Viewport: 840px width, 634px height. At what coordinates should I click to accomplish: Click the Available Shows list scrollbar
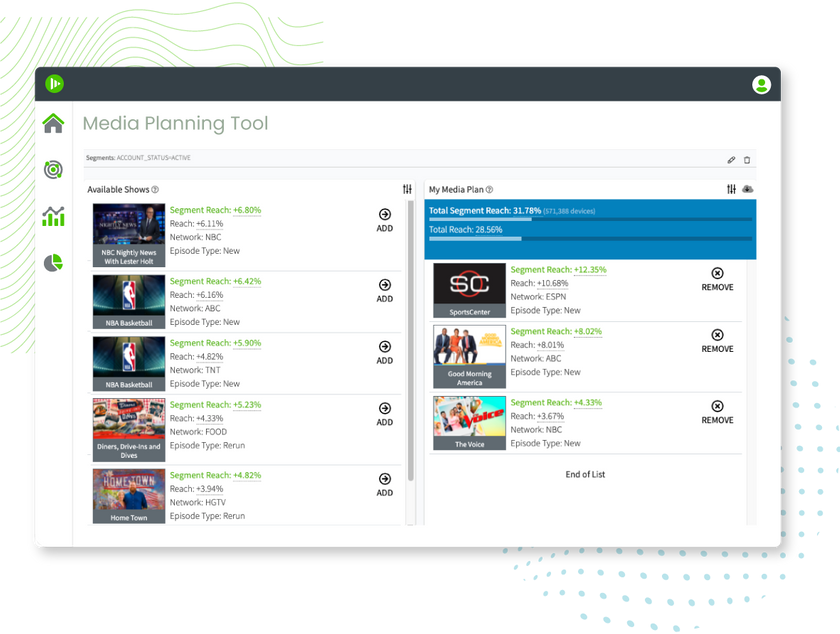[410, 341]
